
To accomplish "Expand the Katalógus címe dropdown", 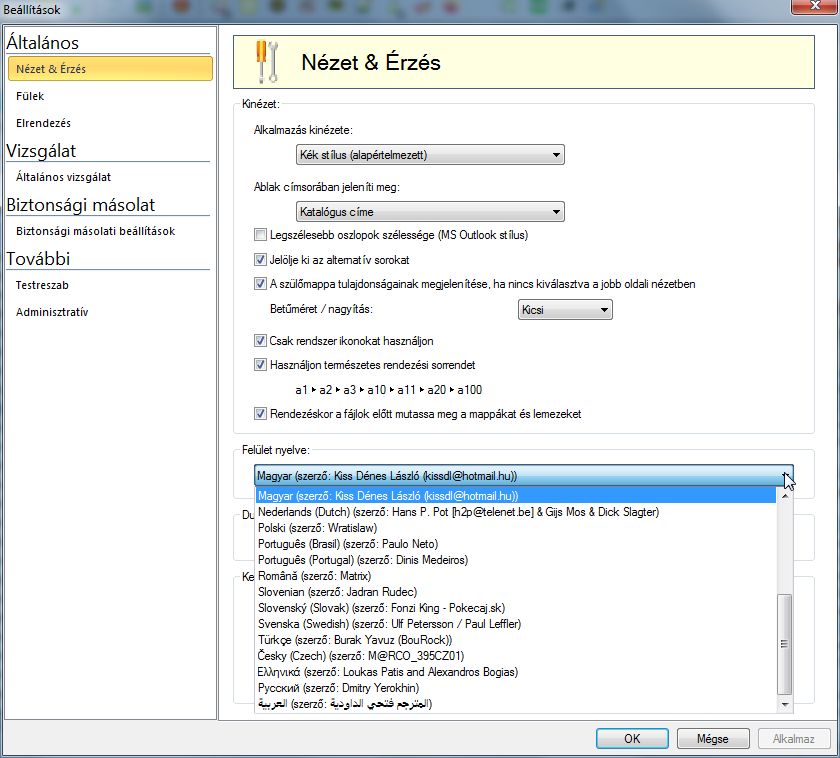I will 429,212.
